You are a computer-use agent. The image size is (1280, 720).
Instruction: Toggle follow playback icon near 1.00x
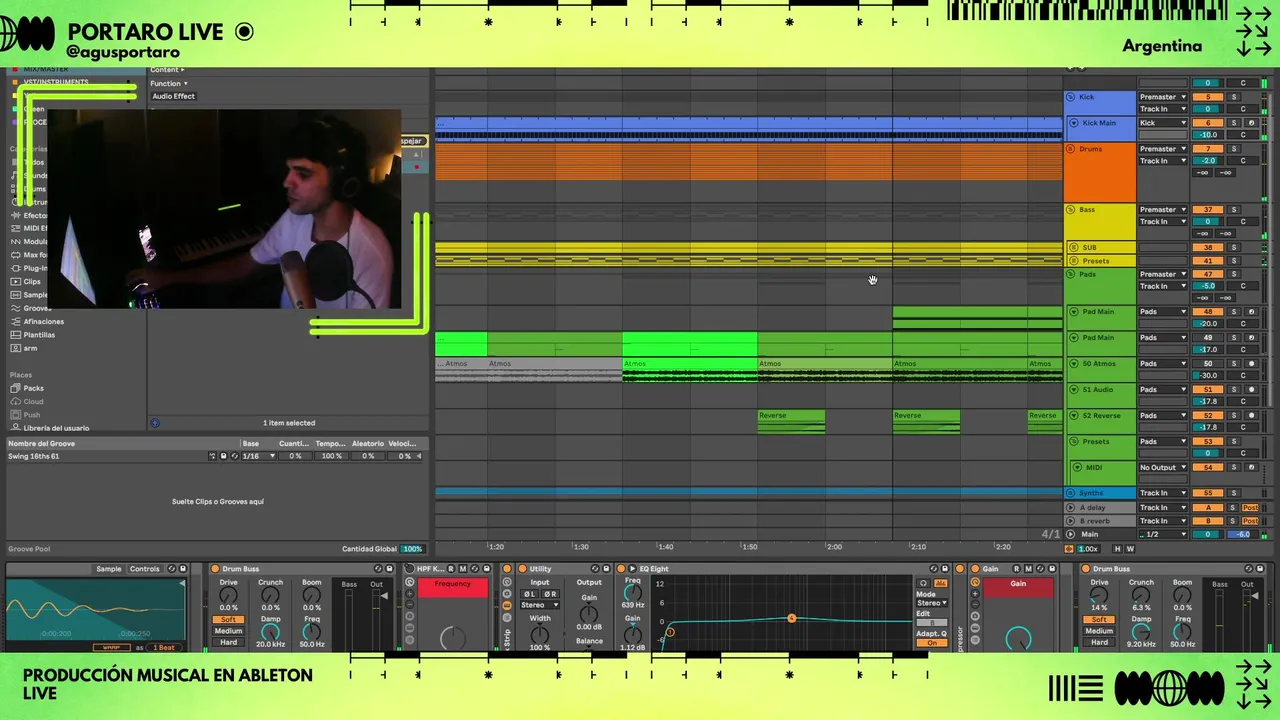1069,549
